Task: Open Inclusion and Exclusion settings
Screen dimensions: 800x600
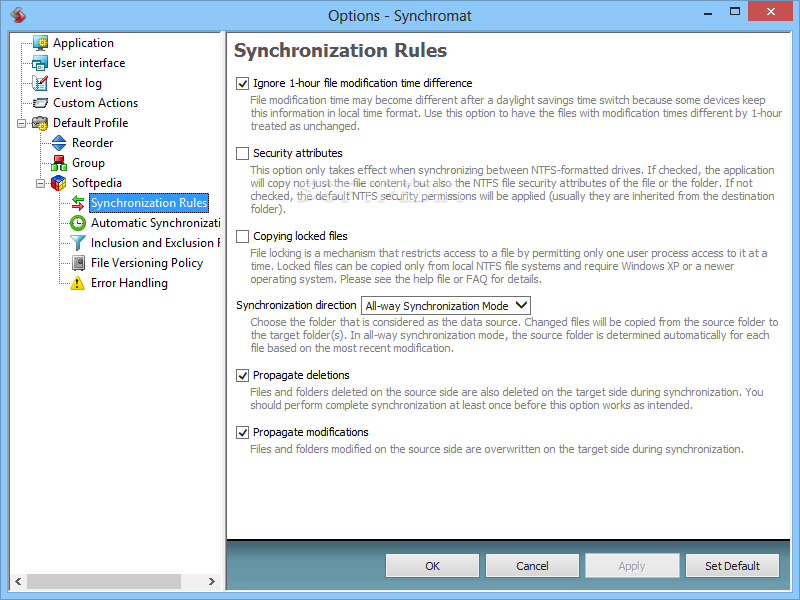Action: [x=155, y=243]
